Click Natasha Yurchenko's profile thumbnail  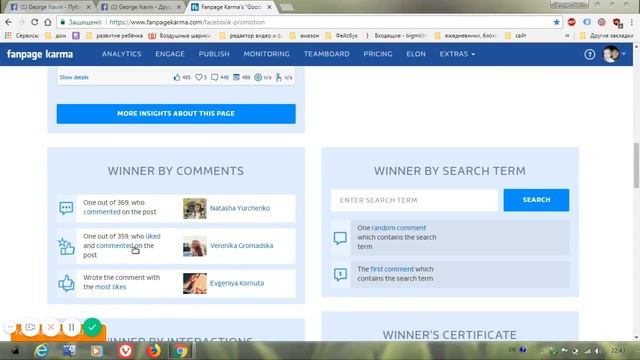coord(195,208)
